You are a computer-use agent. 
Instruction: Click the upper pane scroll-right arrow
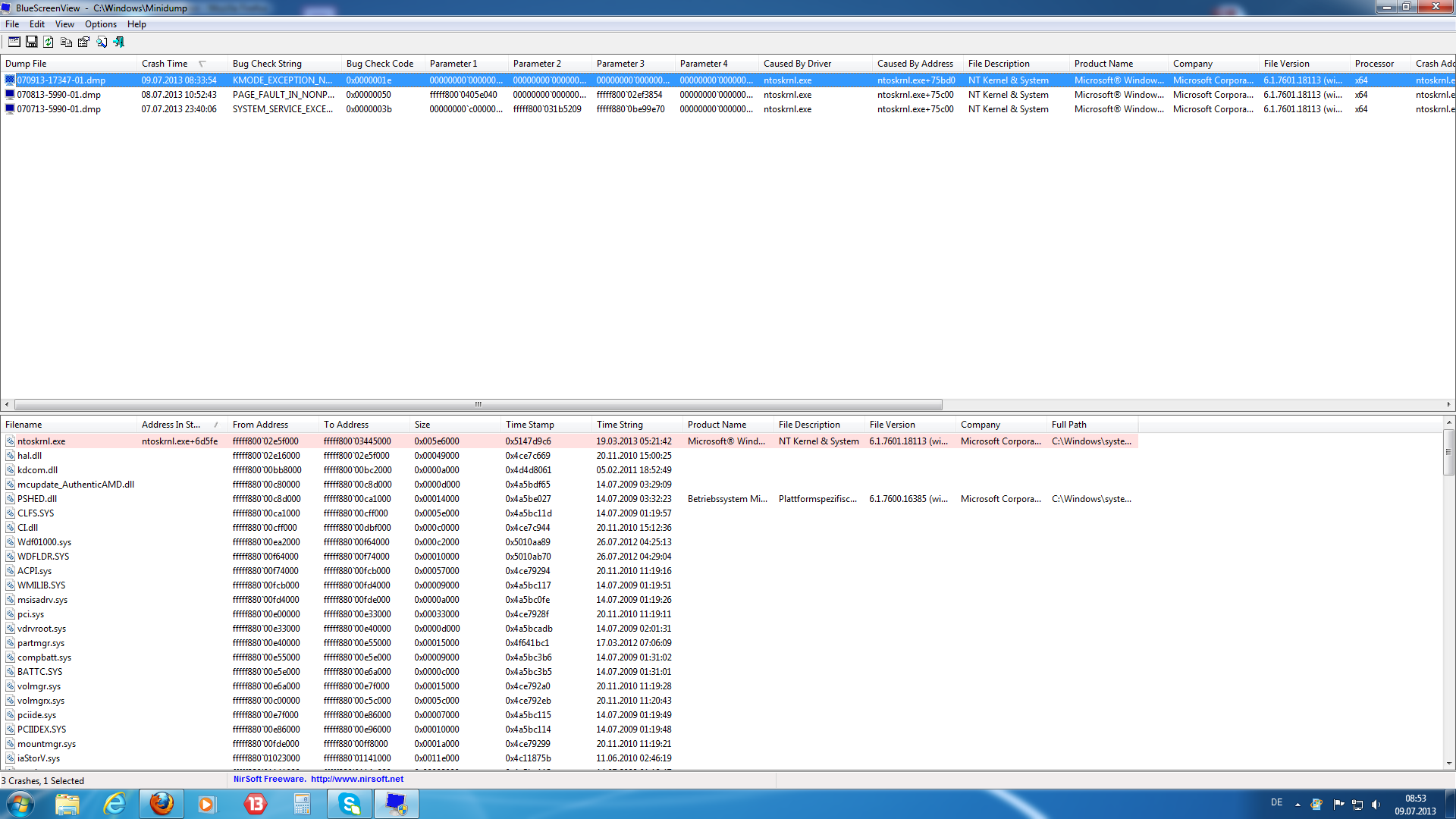click(1448, 404)
